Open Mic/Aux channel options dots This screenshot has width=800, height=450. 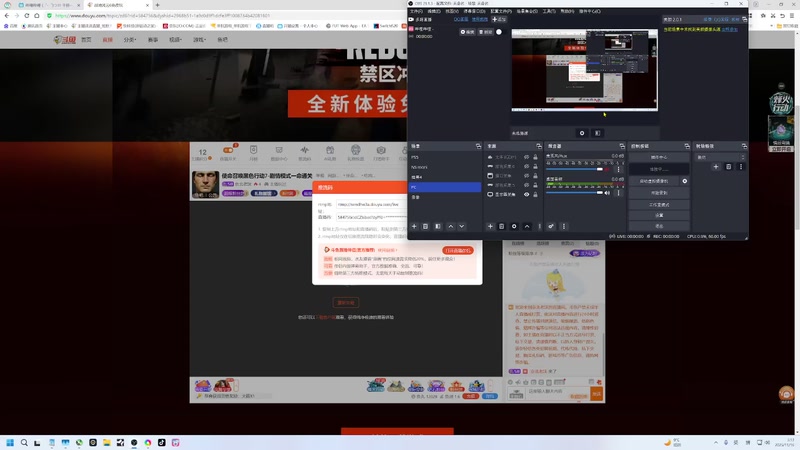(x=618, y=169)
